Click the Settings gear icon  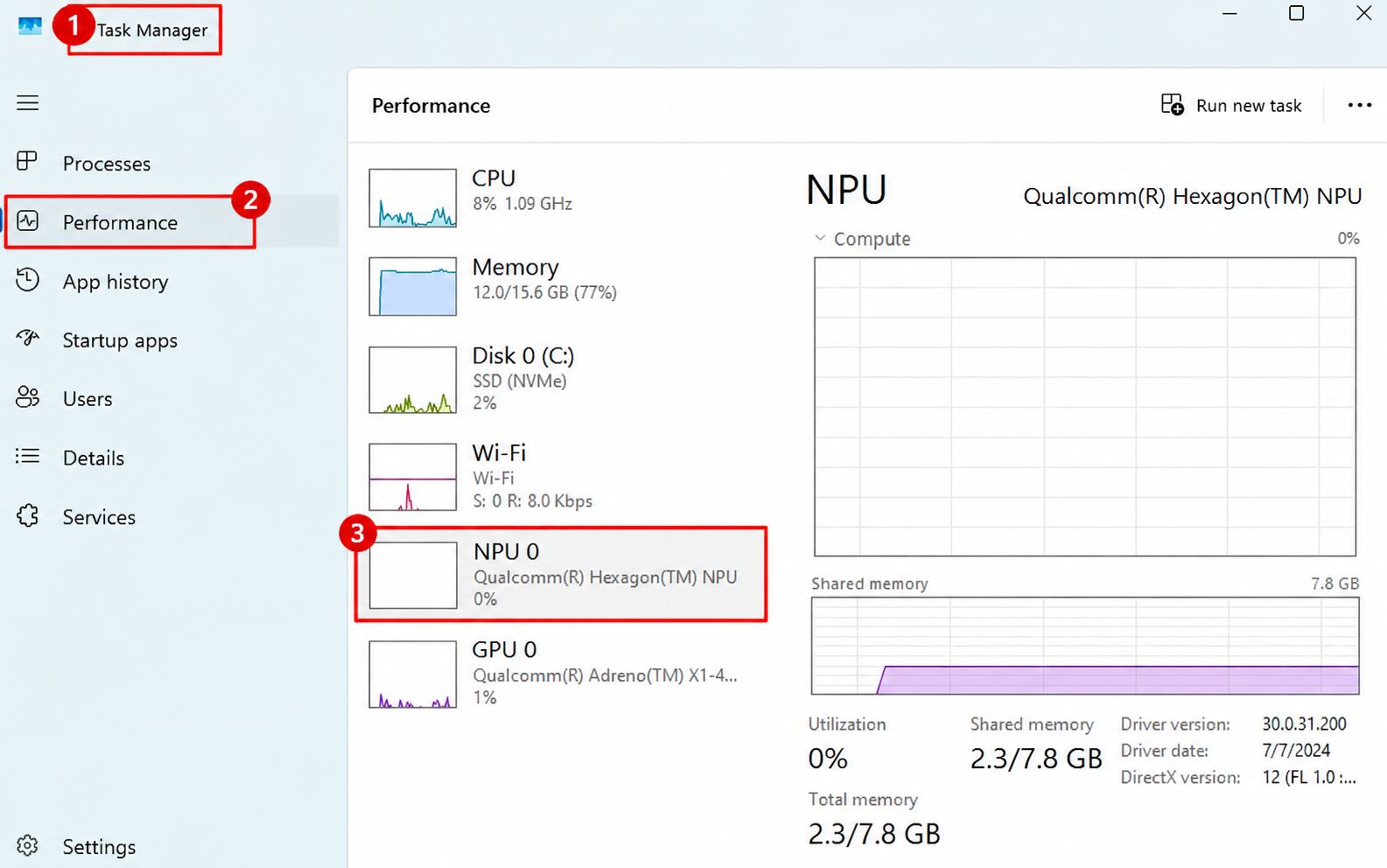(27, 846)
